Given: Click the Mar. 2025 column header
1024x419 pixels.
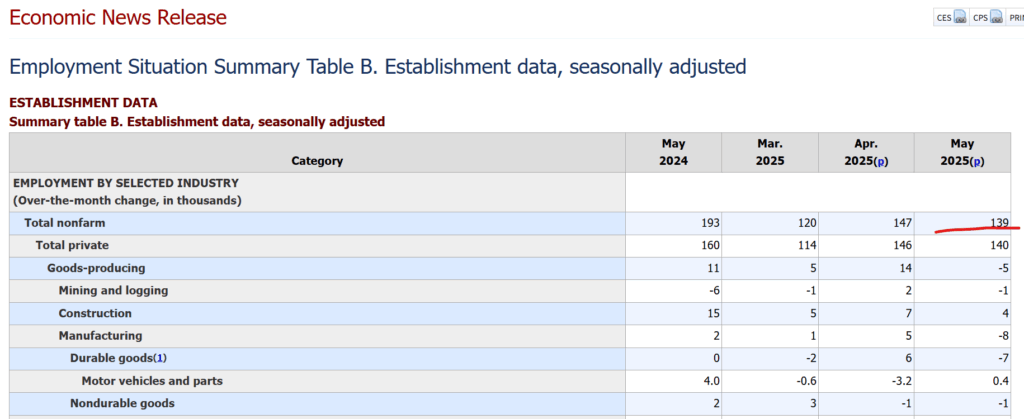Looking at the screenshot, I should point(770,152).
